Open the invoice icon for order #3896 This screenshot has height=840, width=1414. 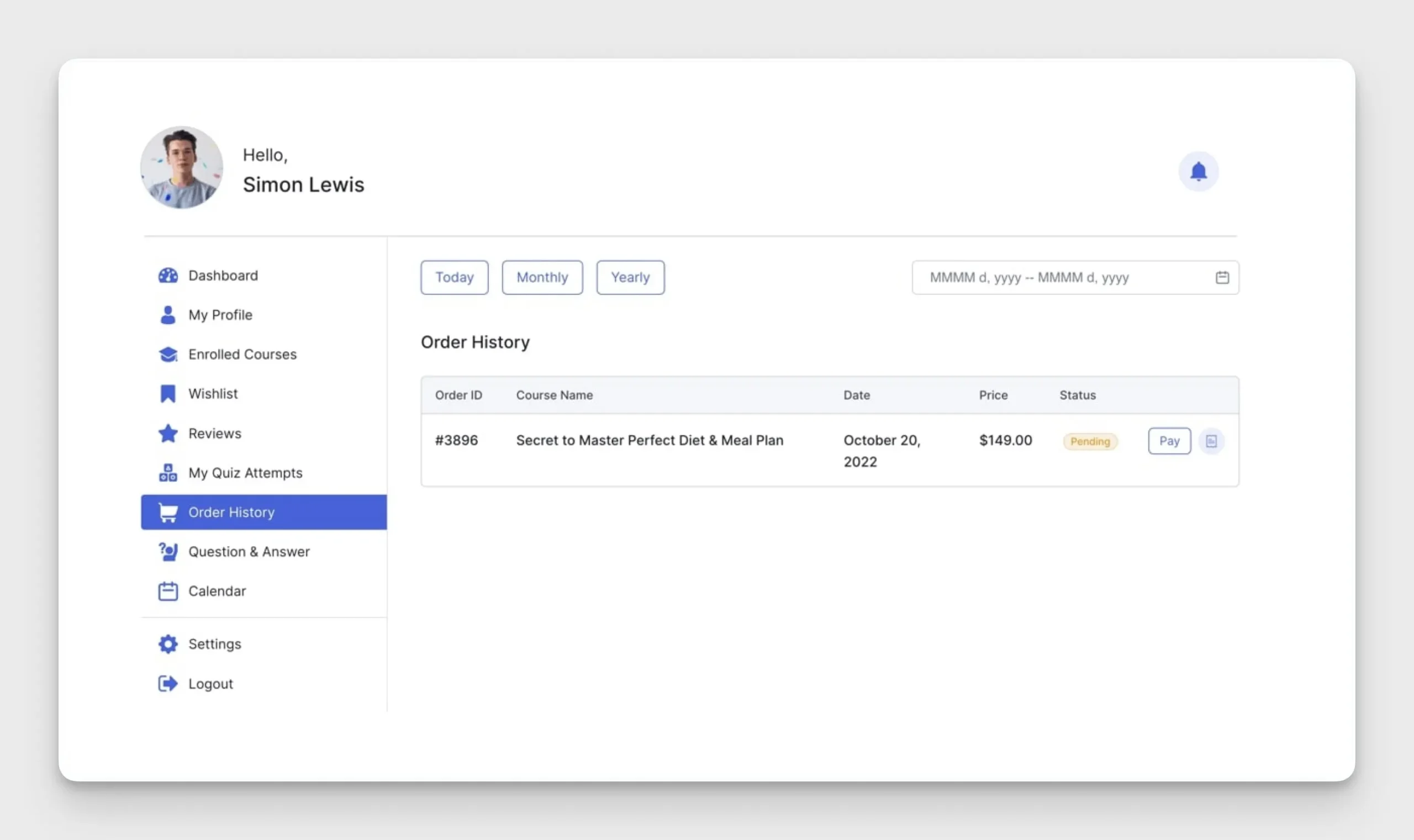coord(1211,441)
